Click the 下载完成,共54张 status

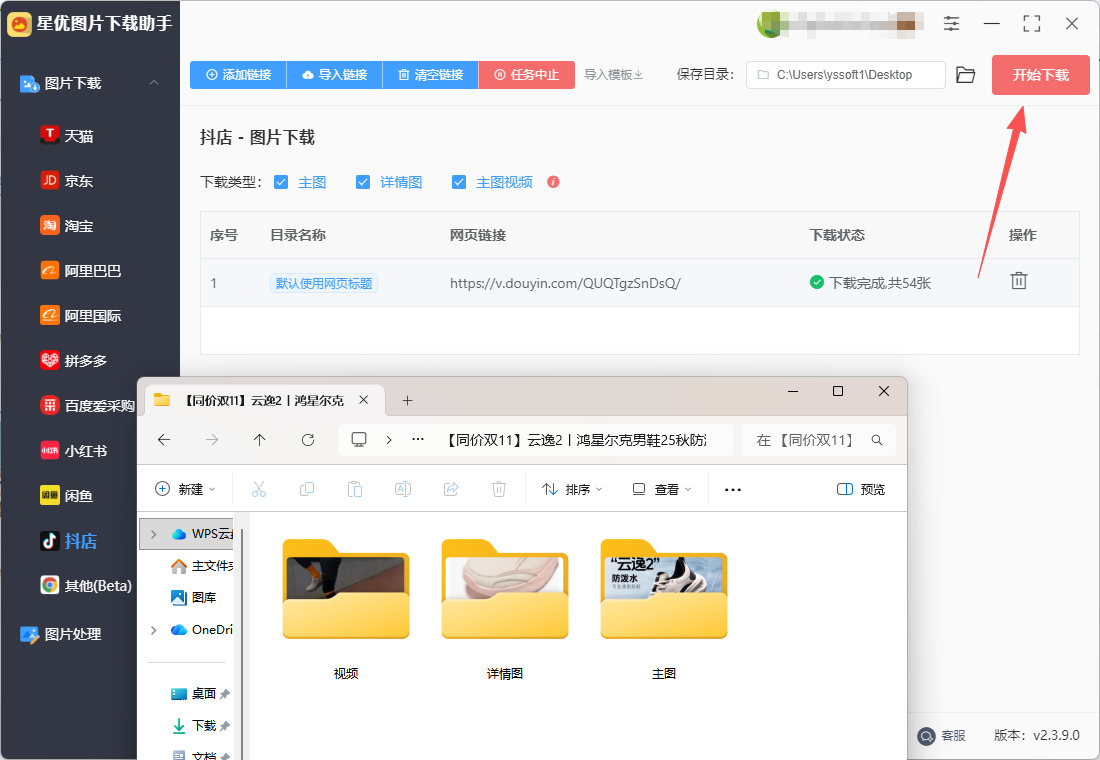[870, 283]
